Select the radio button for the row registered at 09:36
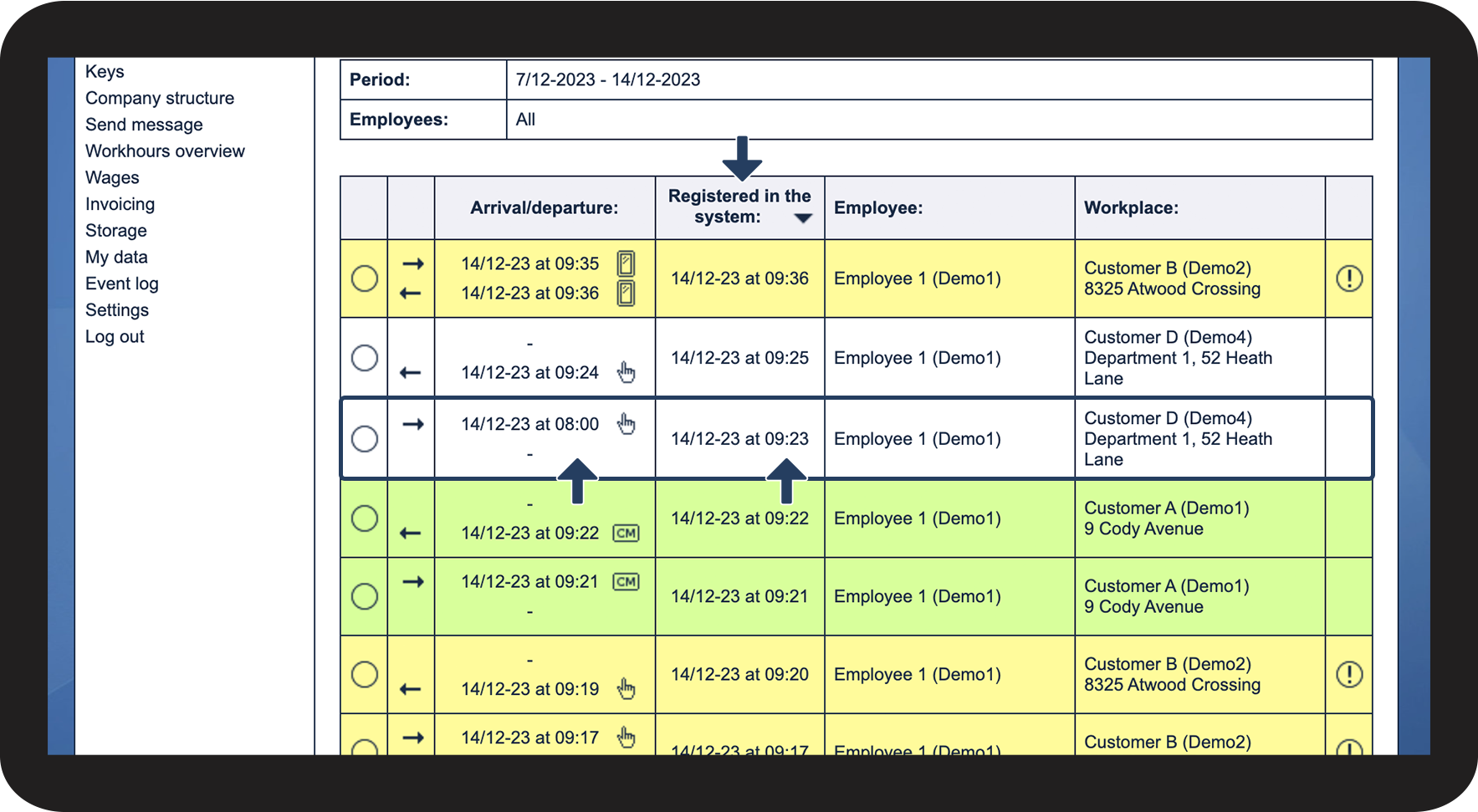This screenshot has width=1478, height=812. pos(365,278)
